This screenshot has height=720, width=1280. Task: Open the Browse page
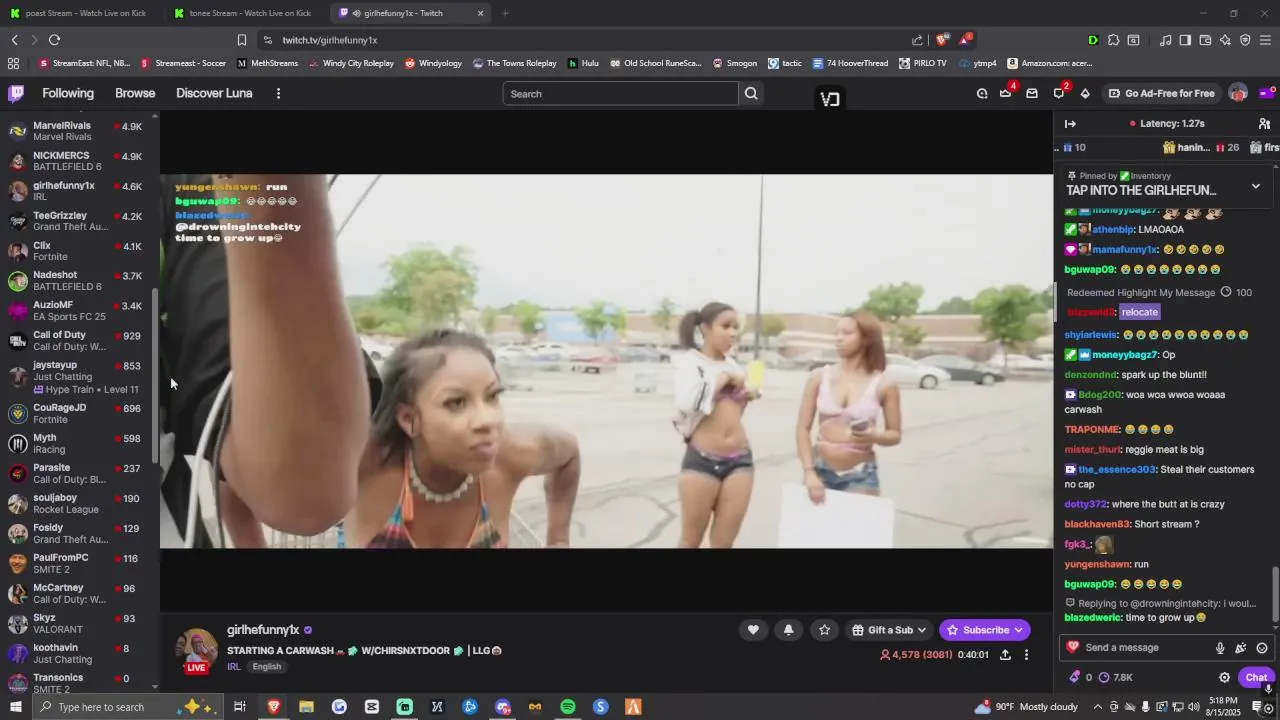click(x=135, y=93)
